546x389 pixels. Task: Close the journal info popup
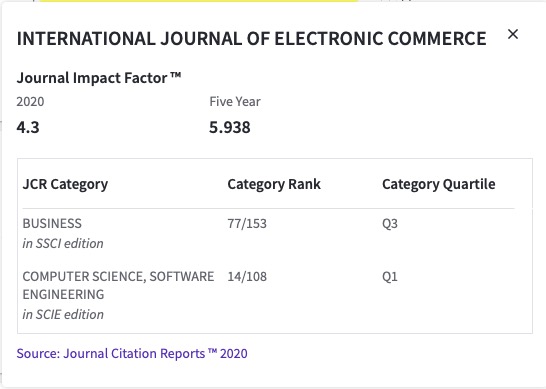pyautogui.click(x=513, y=34)
